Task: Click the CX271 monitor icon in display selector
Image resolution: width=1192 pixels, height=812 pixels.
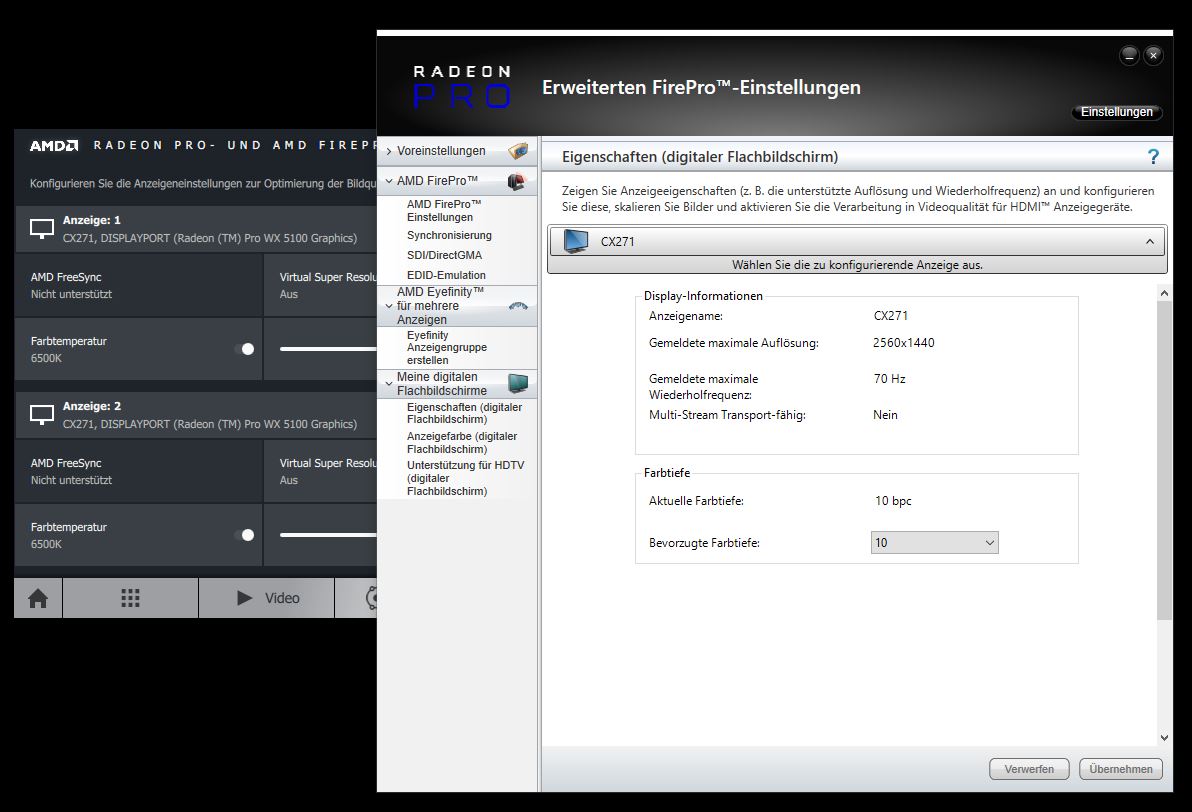Action: coord(575,241)
